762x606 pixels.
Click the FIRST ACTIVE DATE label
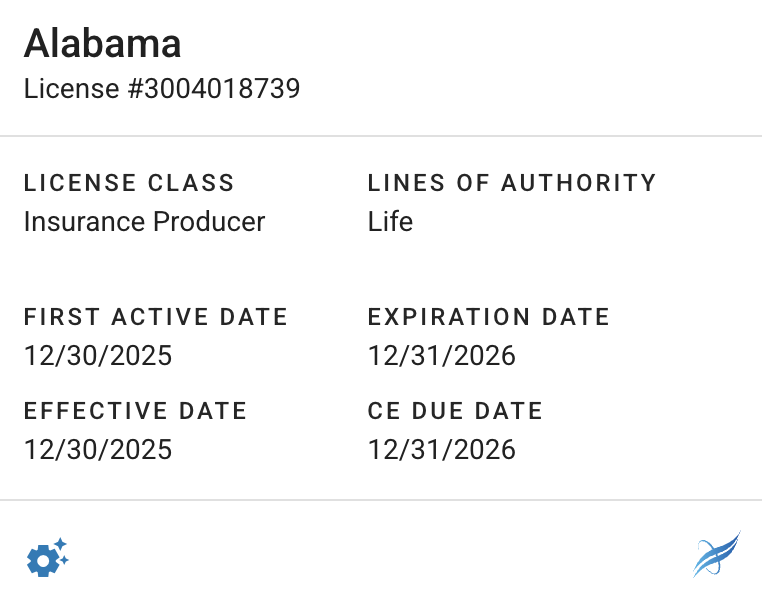pos(156,317)
